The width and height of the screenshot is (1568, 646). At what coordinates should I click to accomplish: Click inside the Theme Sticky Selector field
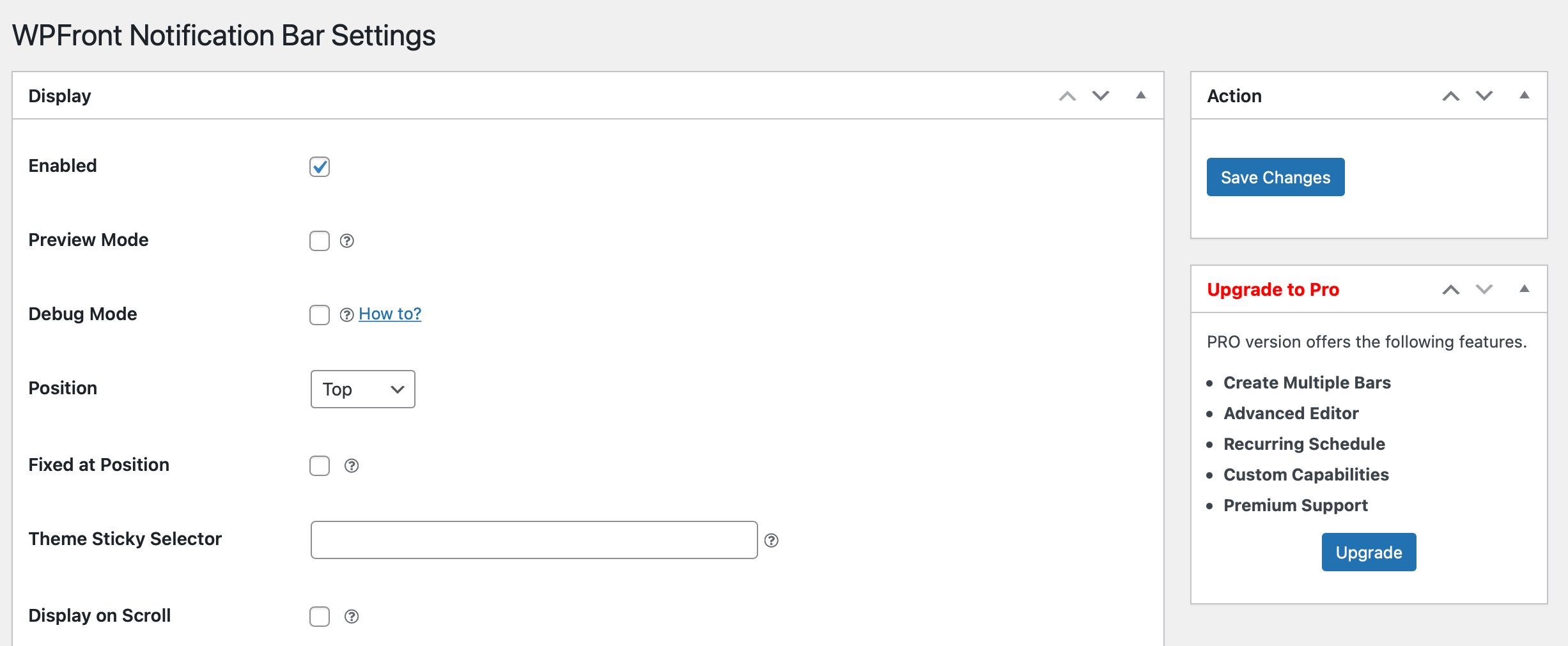pos(534,540)
